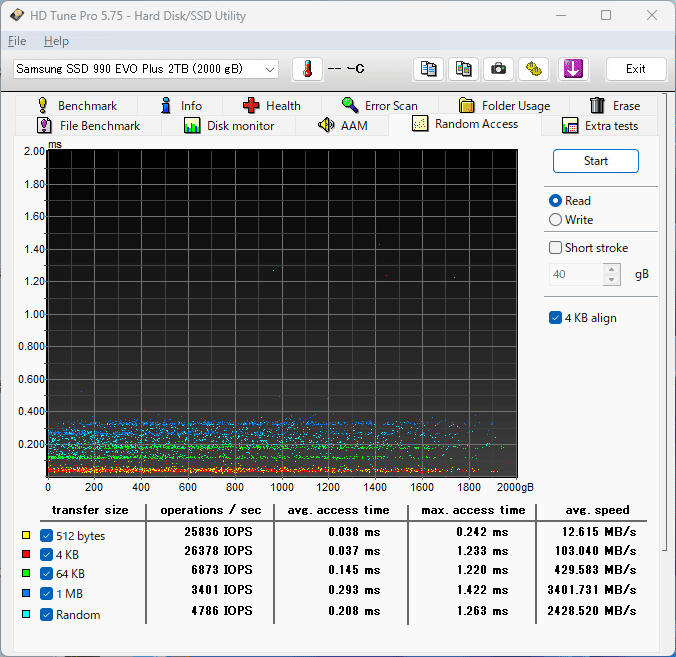
Task: Decrease the short stroke gB spinner value
Action: tap(612, 279)
